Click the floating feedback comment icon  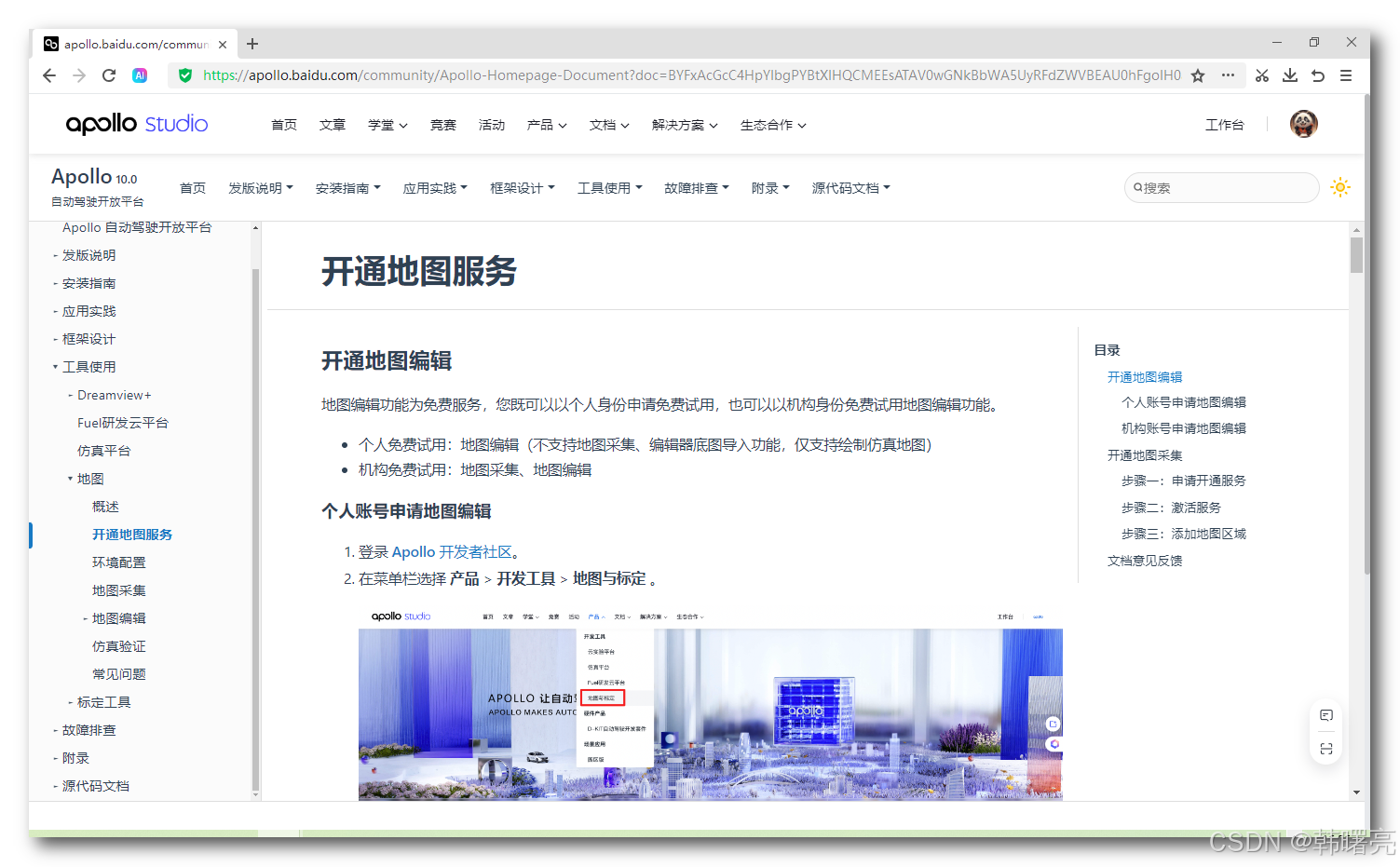(1326, 715)
